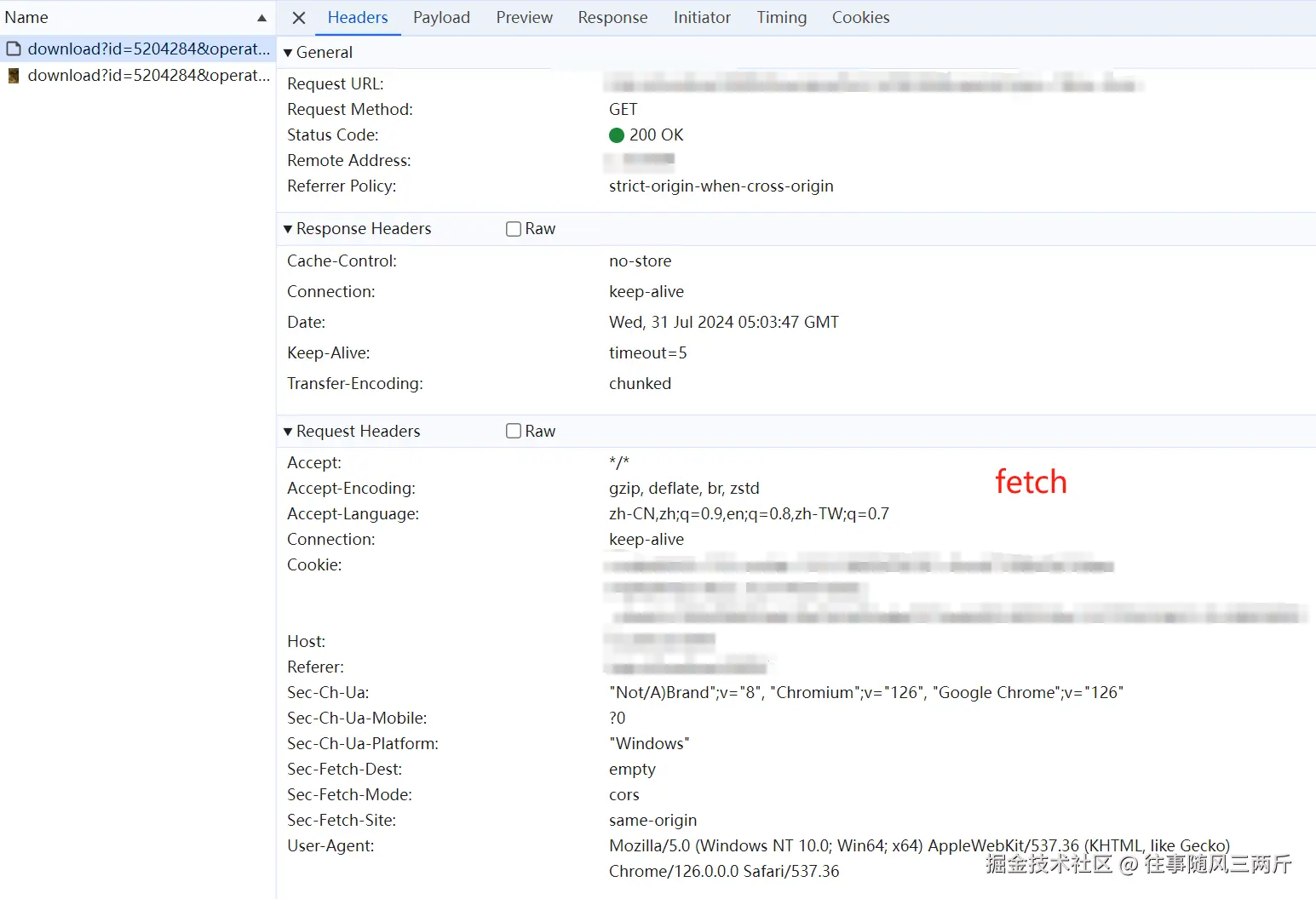Click the Sec-Ch-Ua-Mobile value '?0'
1316x899 pixels.
click(x=618, y=718)
